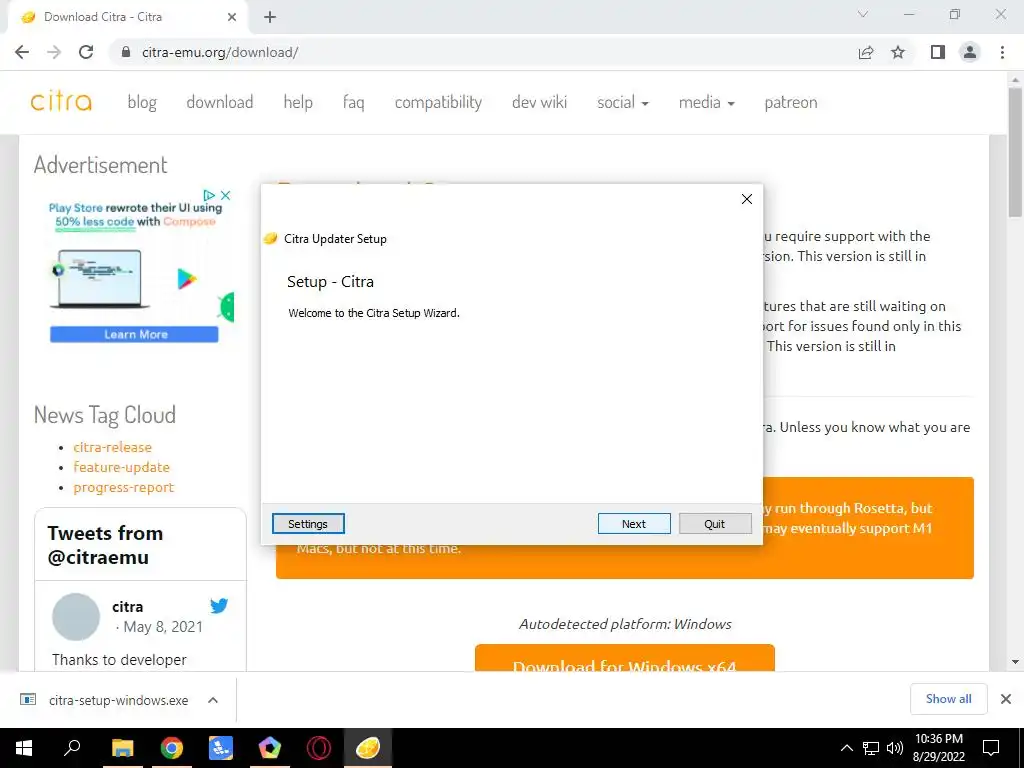This screenshot has width=1024, height=768.
Task: Click the browser back arrow
Action: [22, 52]
